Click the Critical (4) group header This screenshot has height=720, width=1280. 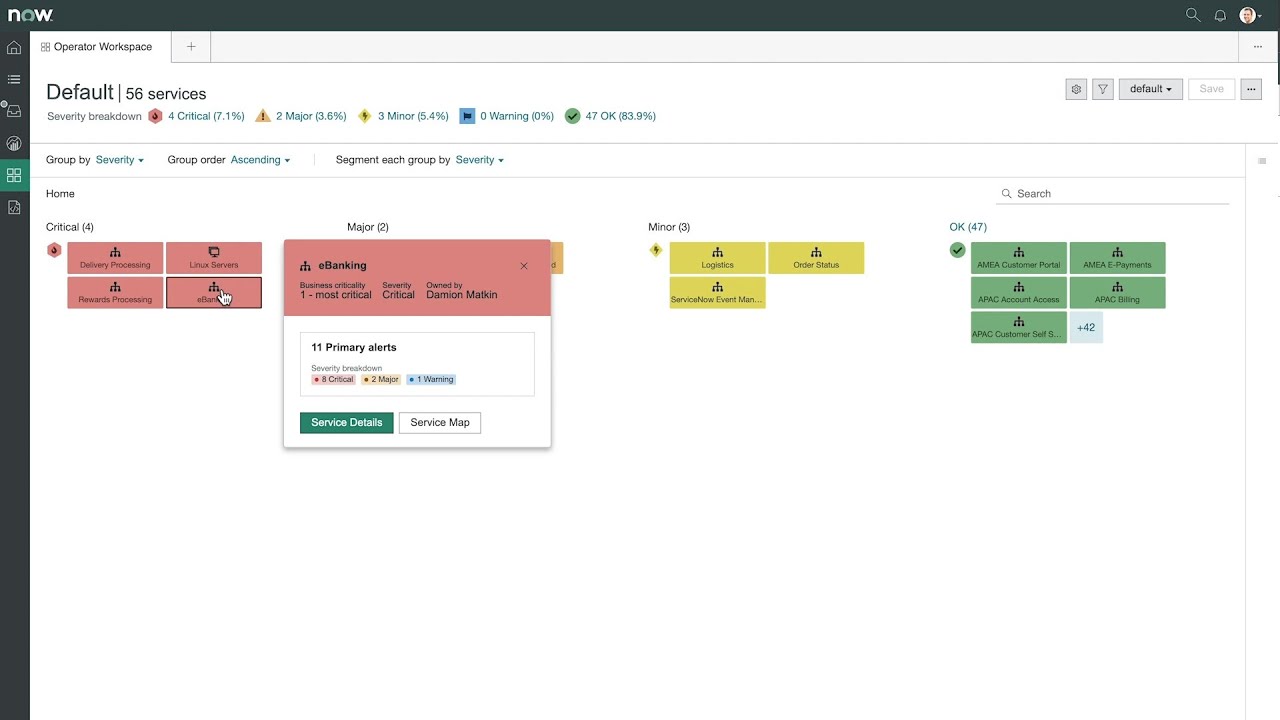click(70, 227)
